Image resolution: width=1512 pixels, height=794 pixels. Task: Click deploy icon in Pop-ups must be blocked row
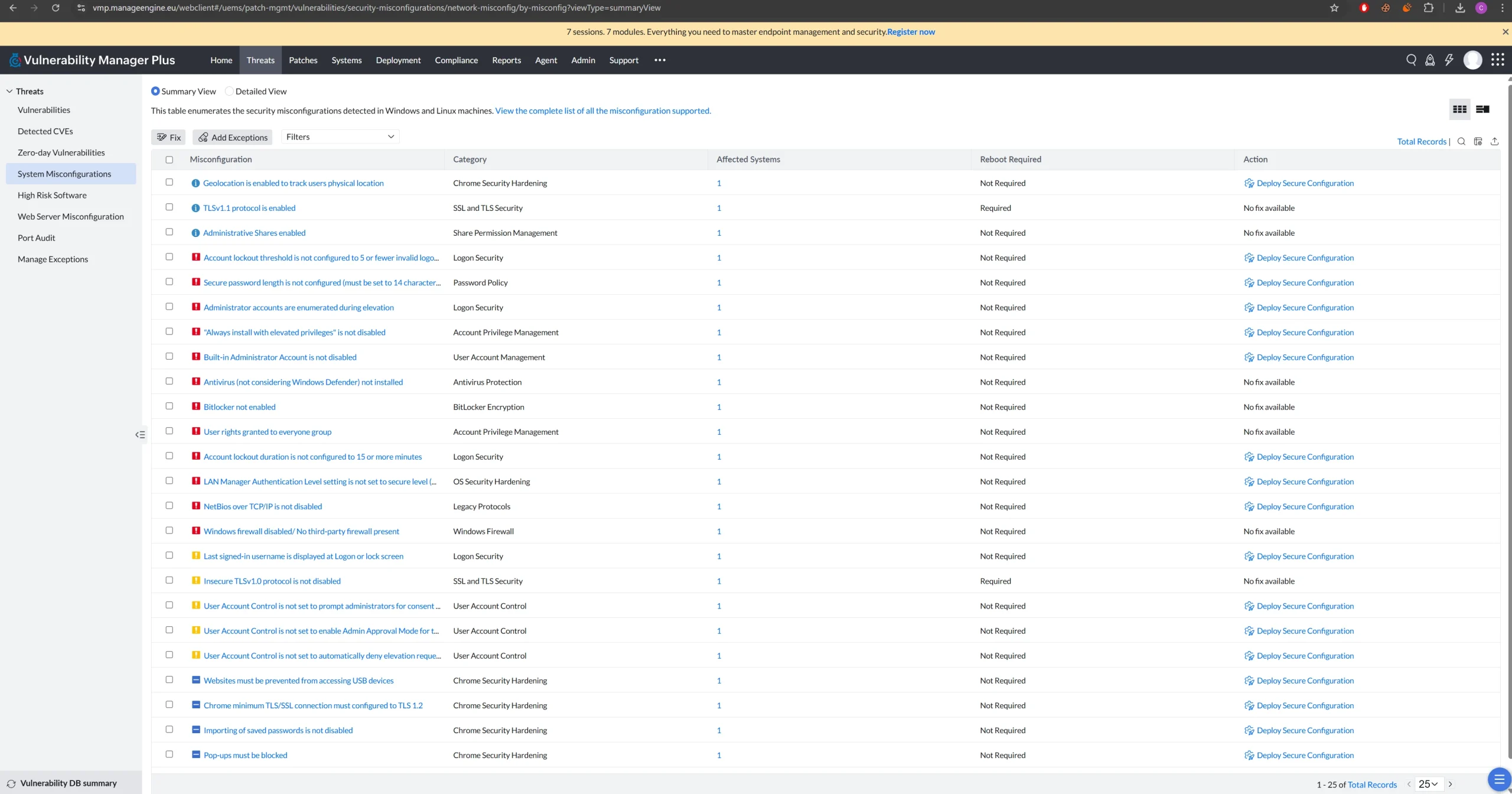pyautogui.click(x=1249, y=755)
